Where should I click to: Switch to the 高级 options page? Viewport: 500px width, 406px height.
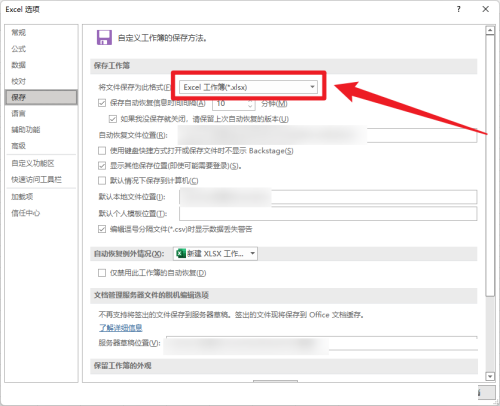point(19,146)
